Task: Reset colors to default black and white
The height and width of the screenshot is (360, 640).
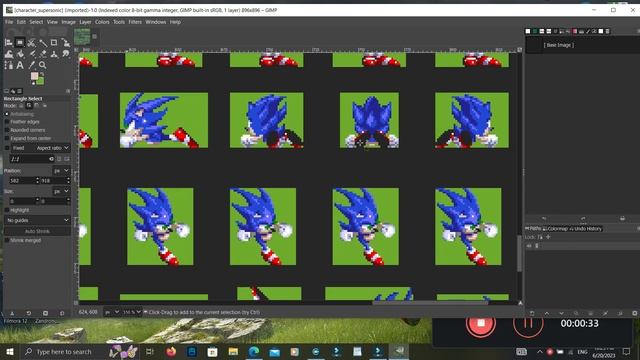Action: pos(33,84)
